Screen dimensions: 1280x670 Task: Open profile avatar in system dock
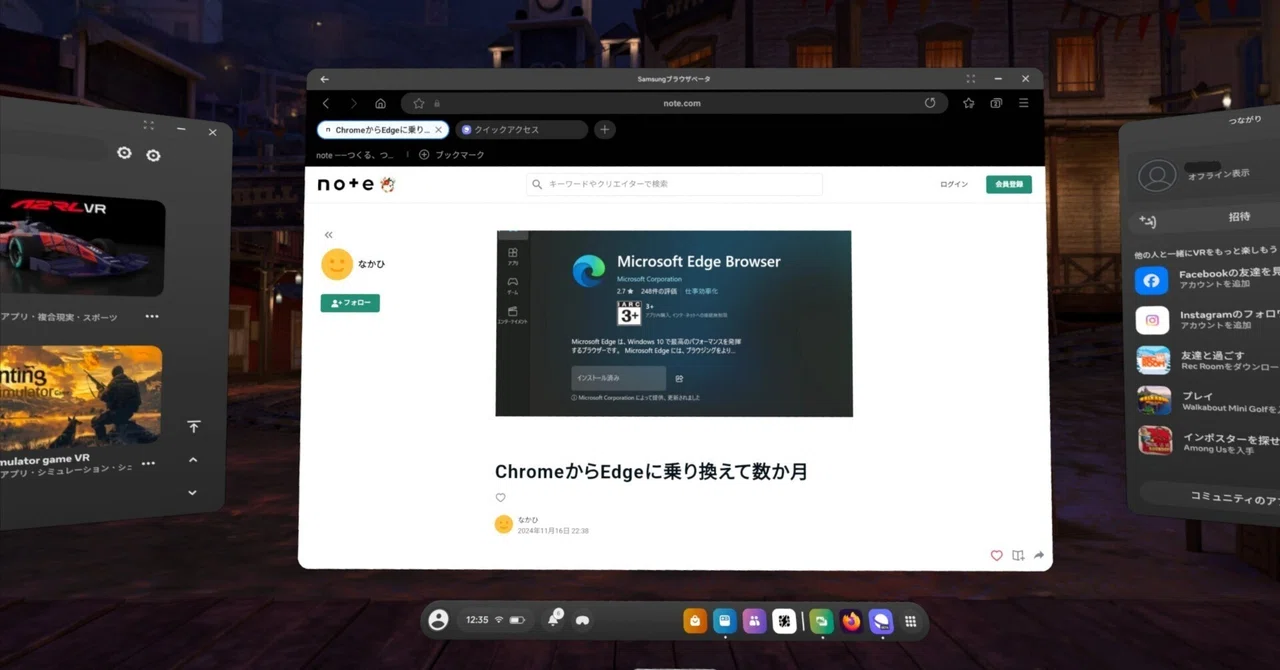click(438, 620)
